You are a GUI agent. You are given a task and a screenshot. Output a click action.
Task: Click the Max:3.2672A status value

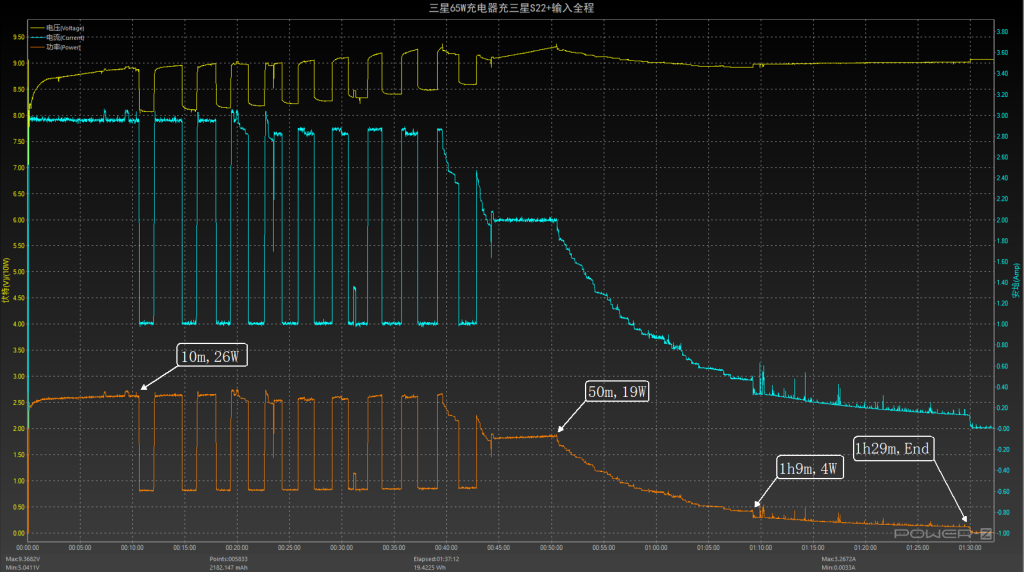pos(839,559)
